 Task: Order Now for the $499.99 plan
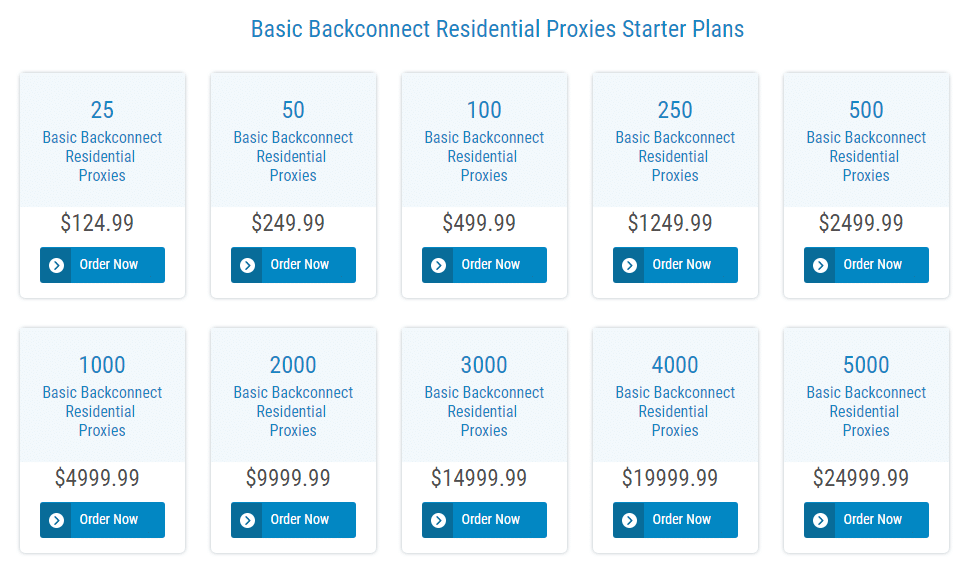[x=484, y=265]
